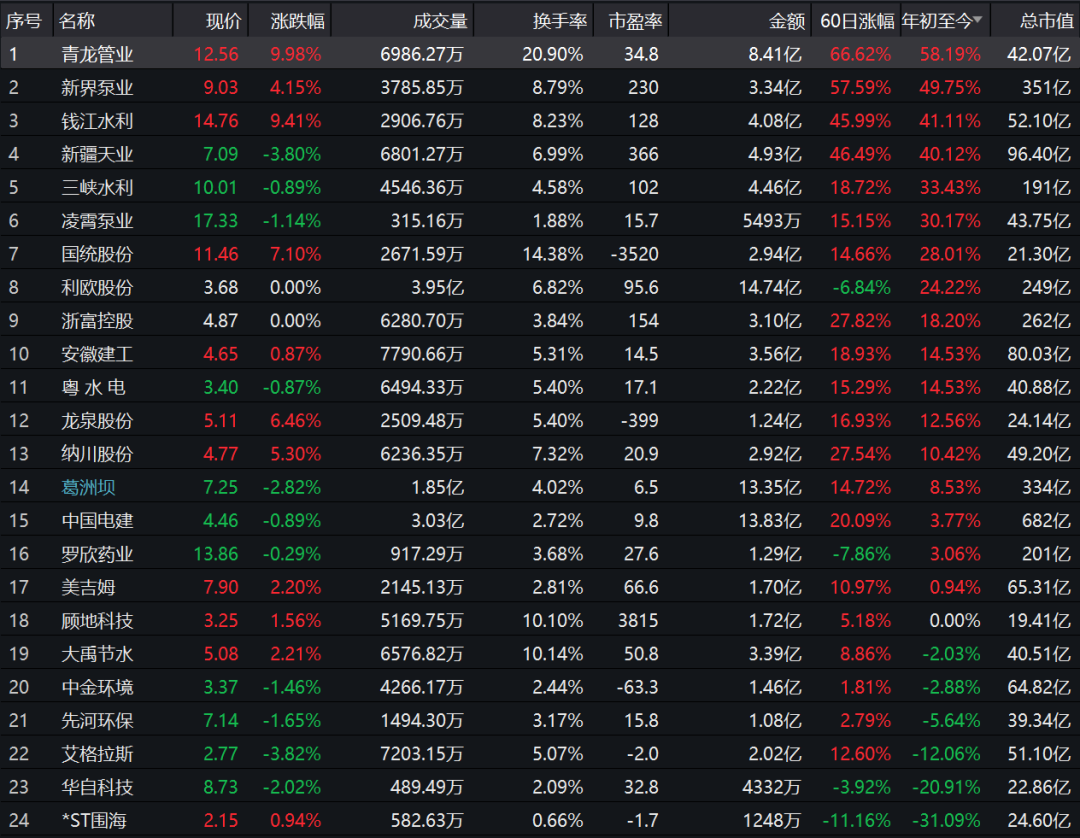This screenshot has width=1080, height=838.
Task: Select the 国统股份 stock name
Action: [97, 254]
